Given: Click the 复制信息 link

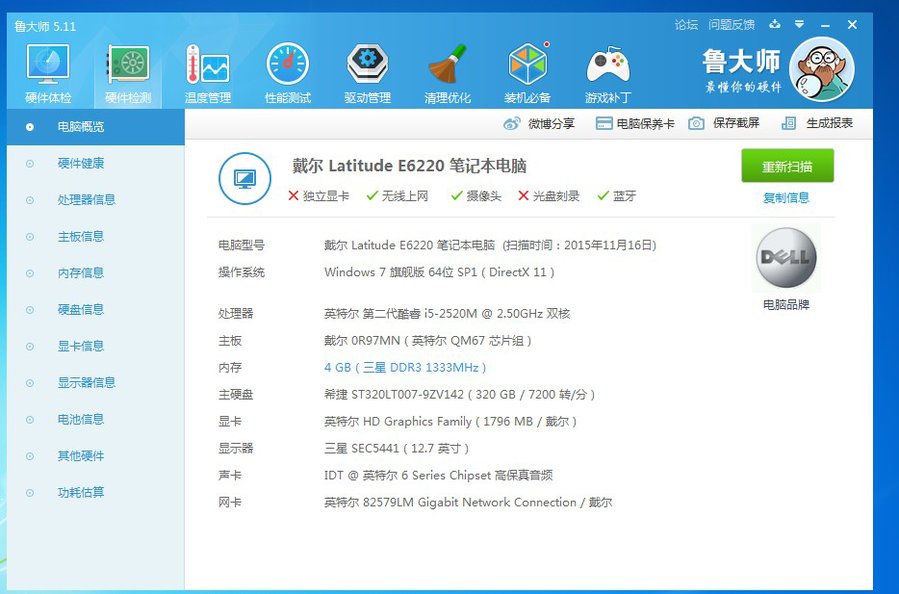Looking at the screenshot, I should pyautogui.click(x=786, y=198).
